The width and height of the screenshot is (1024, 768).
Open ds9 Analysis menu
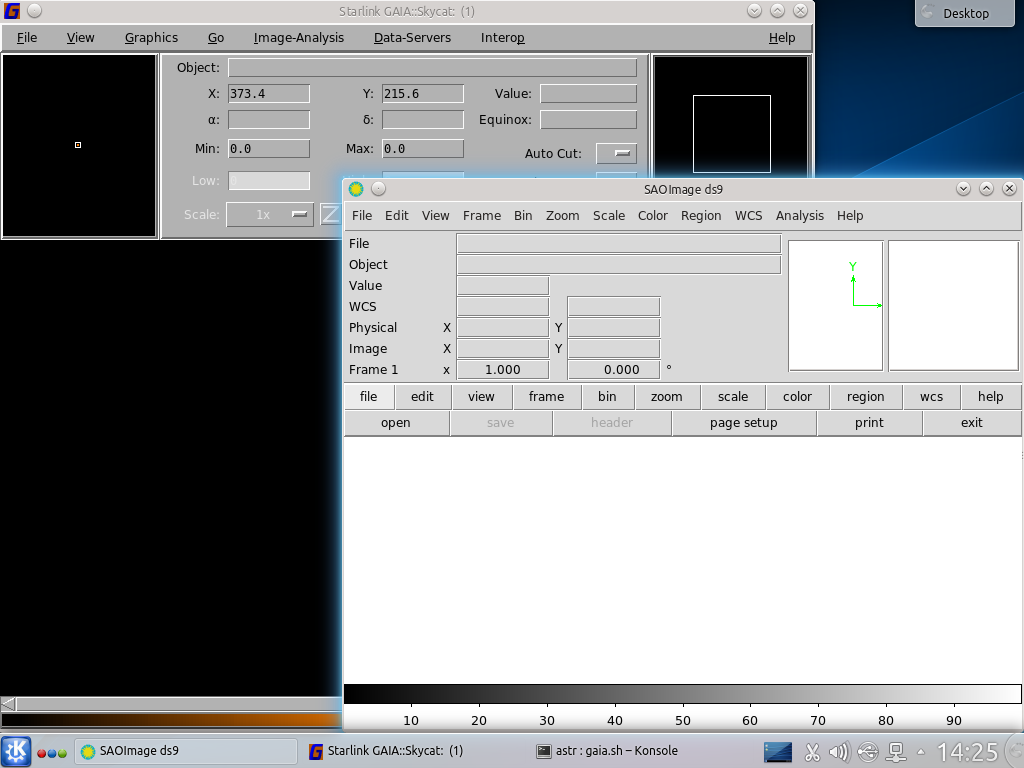[799, 216]
